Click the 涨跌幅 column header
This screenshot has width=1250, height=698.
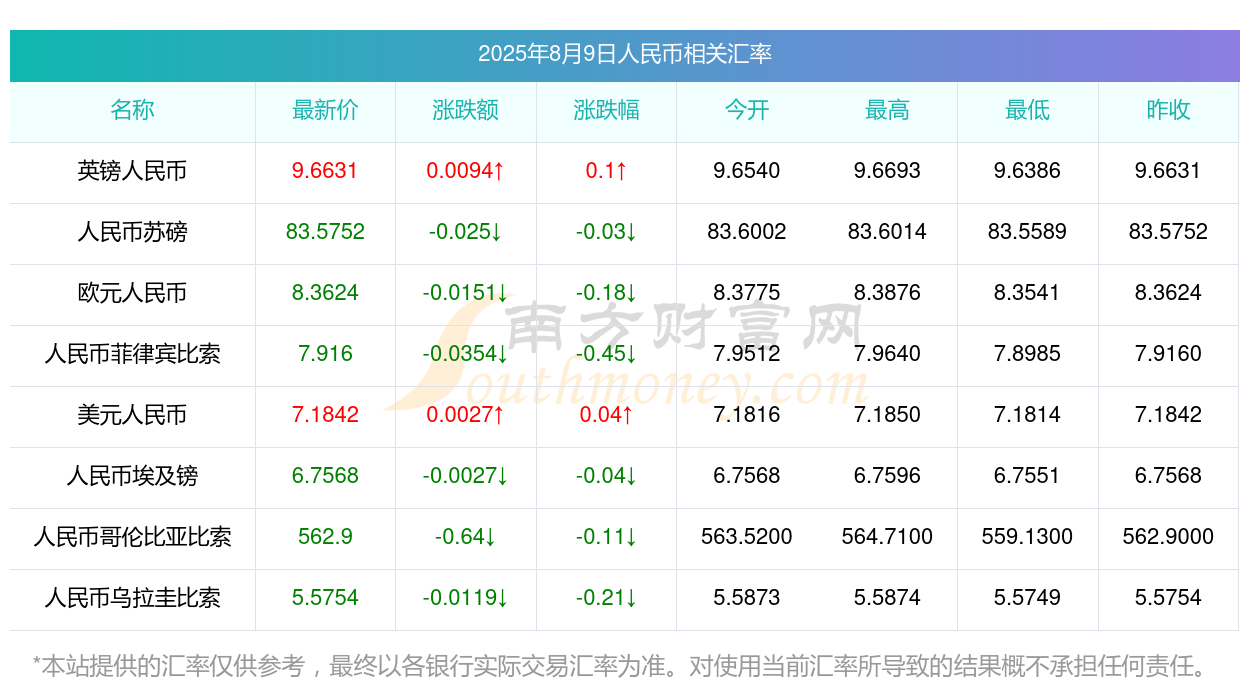pos(606,110)
